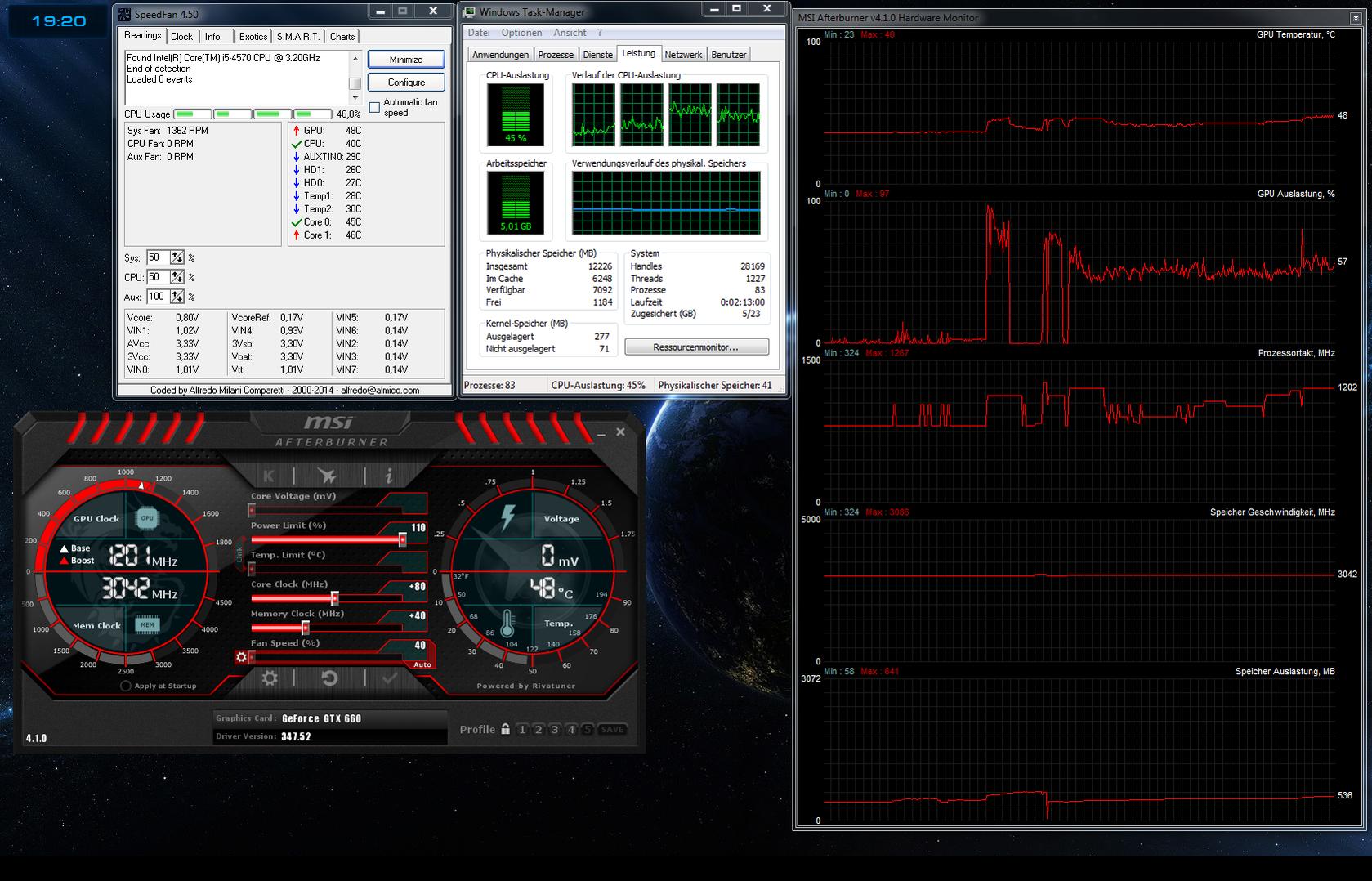
Task: Click the Core 1 red arrow in SpeedFan
Action: coord(296,235)
